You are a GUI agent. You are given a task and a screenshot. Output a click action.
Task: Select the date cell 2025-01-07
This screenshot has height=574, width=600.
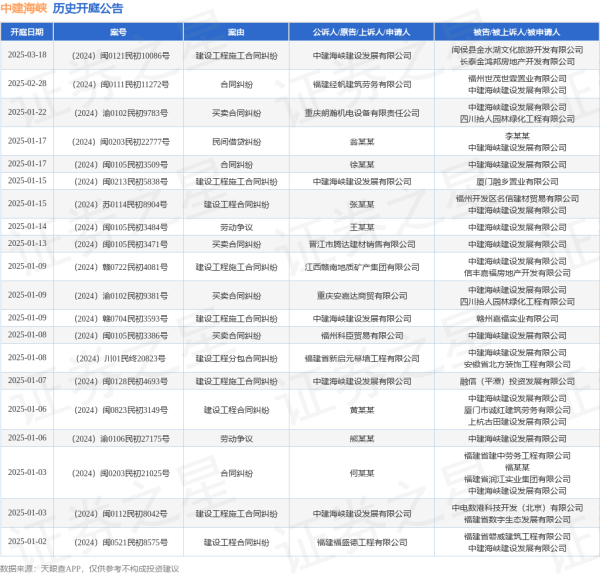click(x=27, y=381)
